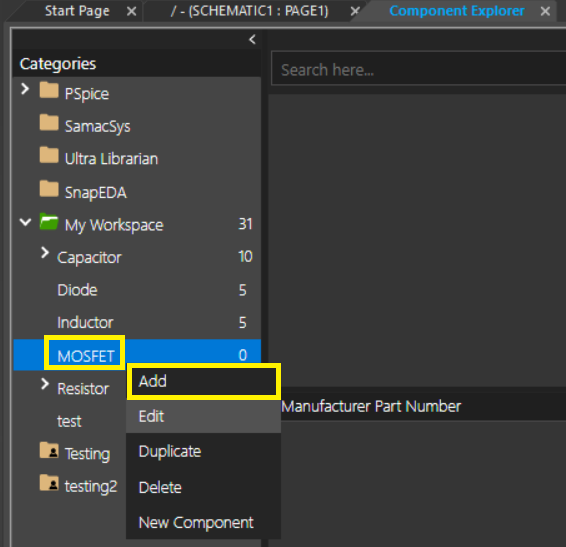Click the SnapEDA folder icon
Image resolution: width=566 pixels, height=547 pixels.
point(49,188)
